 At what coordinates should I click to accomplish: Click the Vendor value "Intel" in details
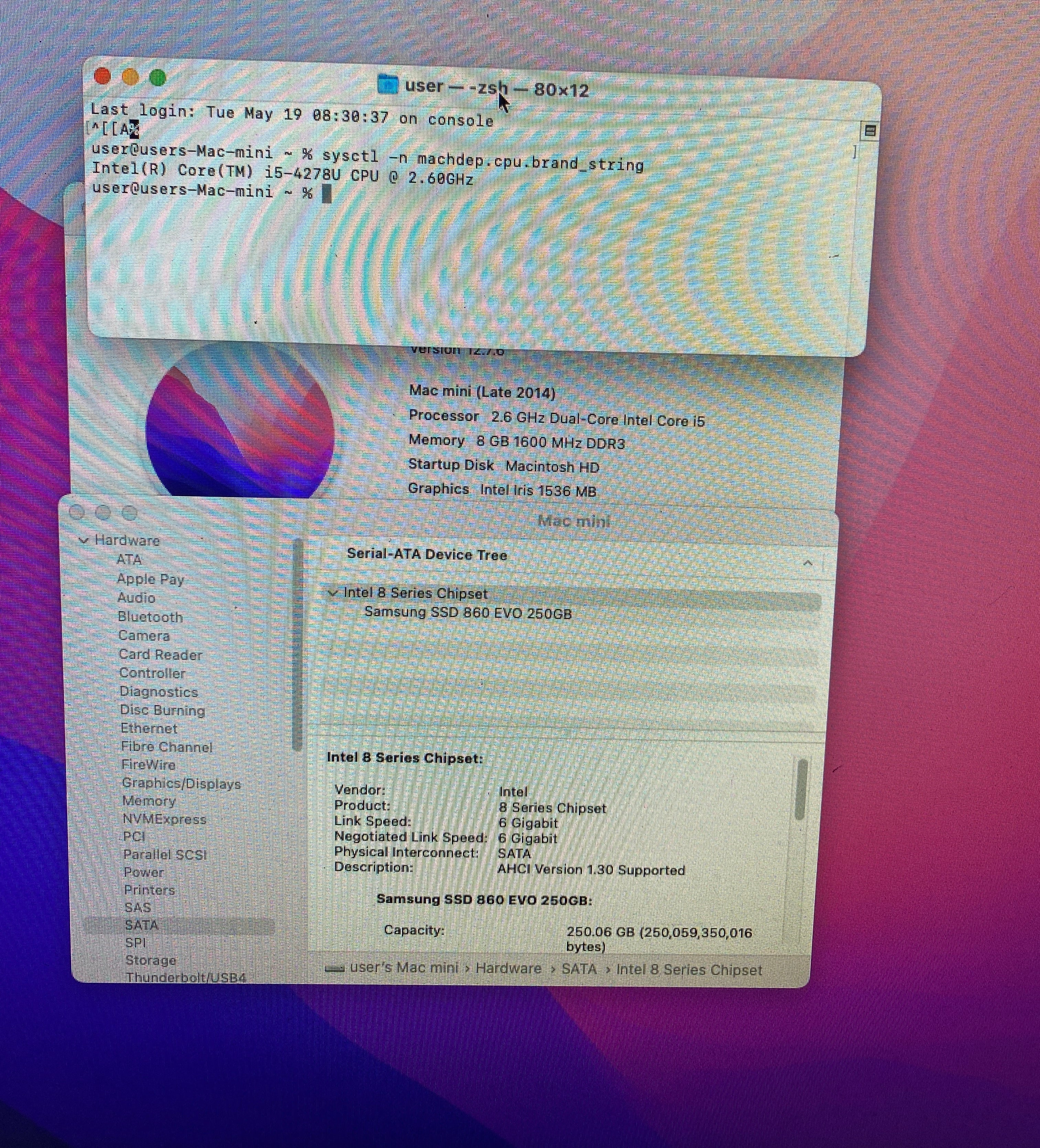tap(513, 792)
